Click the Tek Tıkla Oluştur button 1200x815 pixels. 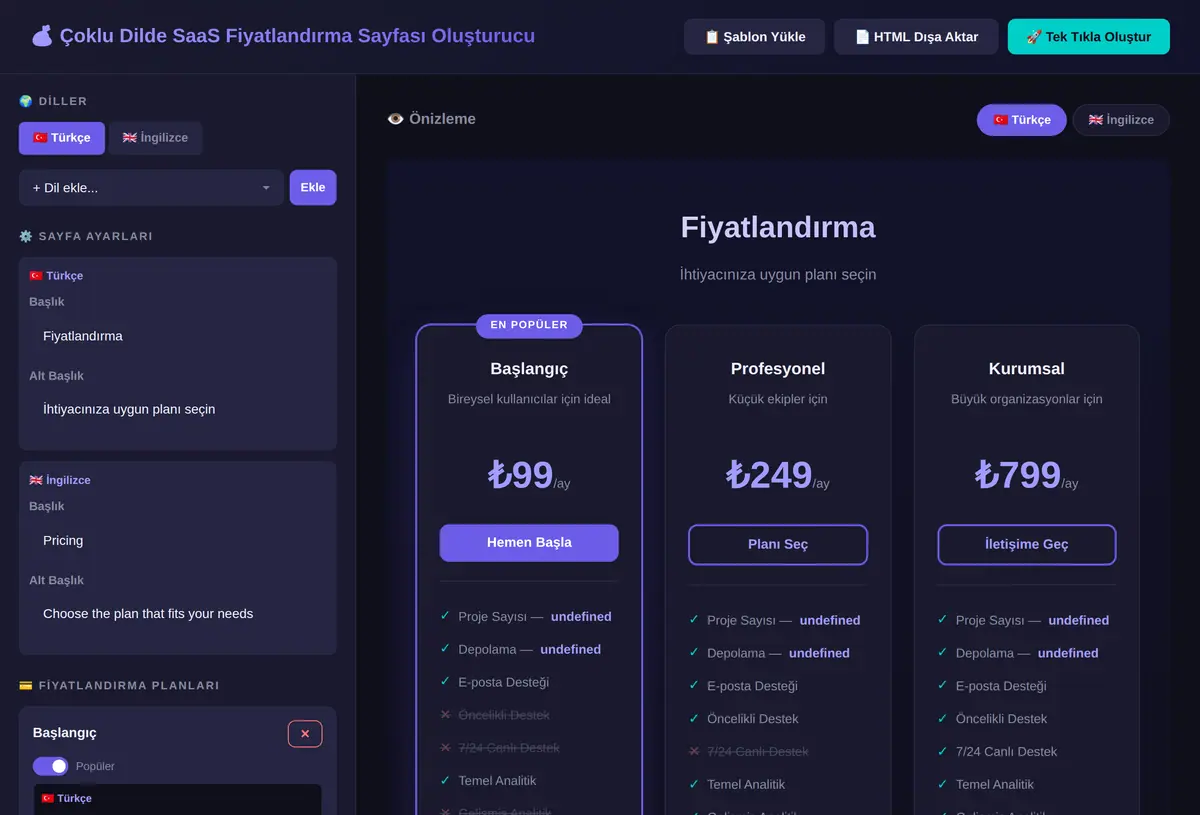tap(1088, 37)
